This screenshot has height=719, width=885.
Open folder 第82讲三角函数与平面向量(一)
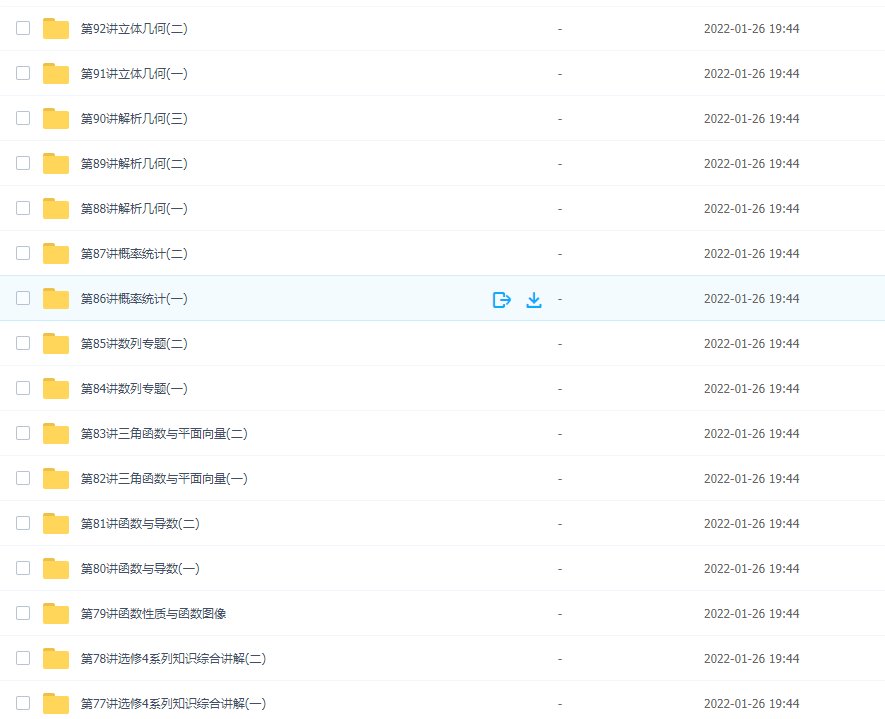click(x=164, y=479)
